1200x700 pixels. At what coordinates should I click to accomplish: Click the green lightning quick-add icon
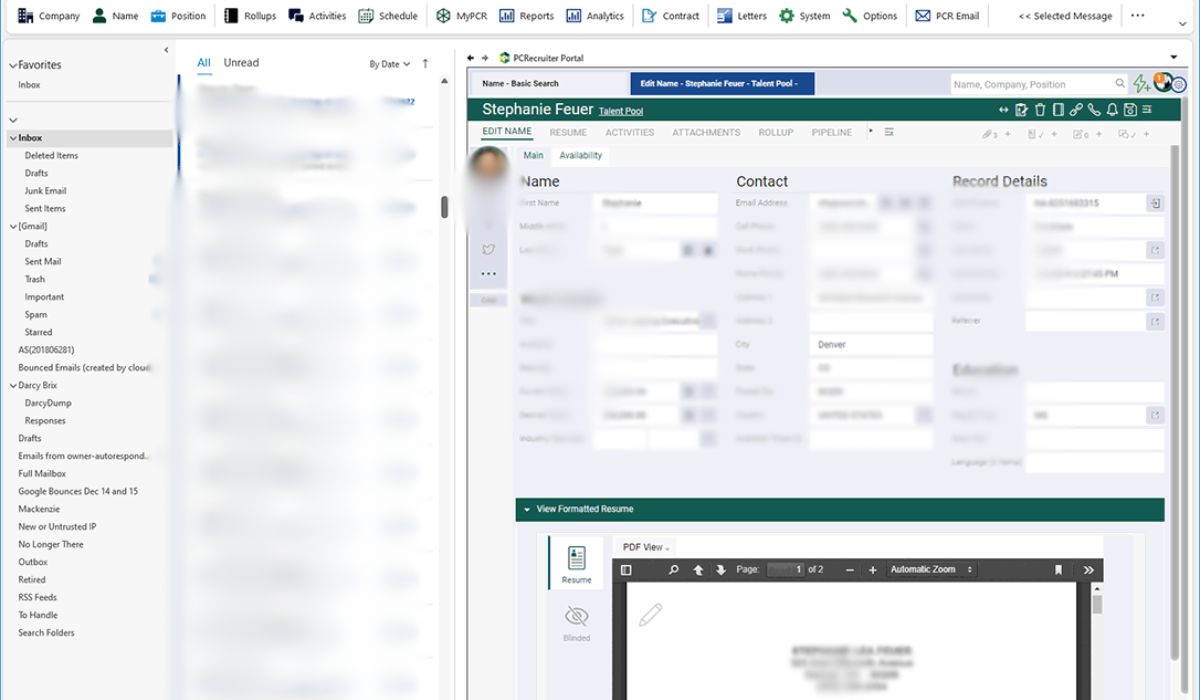[1141, 84]
